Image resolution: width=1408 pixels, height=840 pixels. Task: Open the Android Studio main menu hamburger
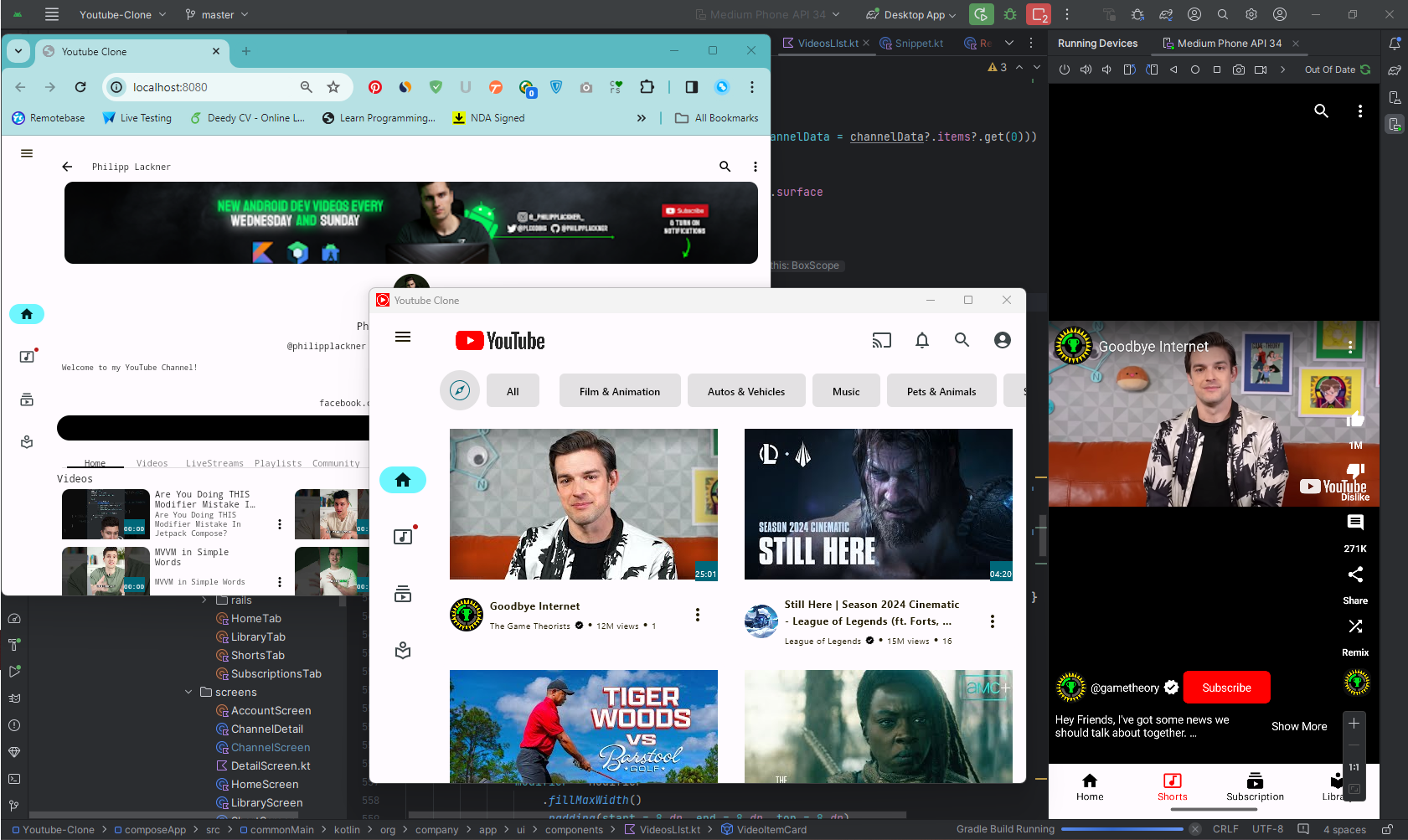(52, 14)
